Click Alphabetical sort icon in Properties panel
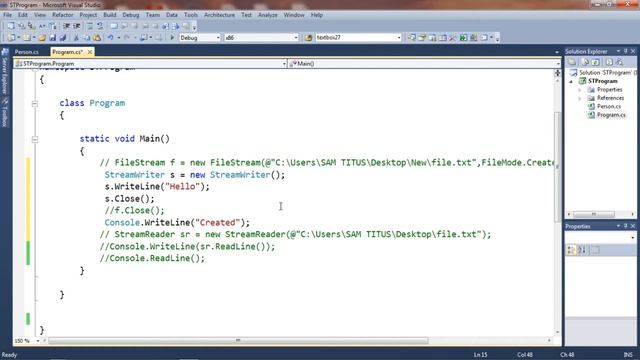 click(x=582, y=249)
